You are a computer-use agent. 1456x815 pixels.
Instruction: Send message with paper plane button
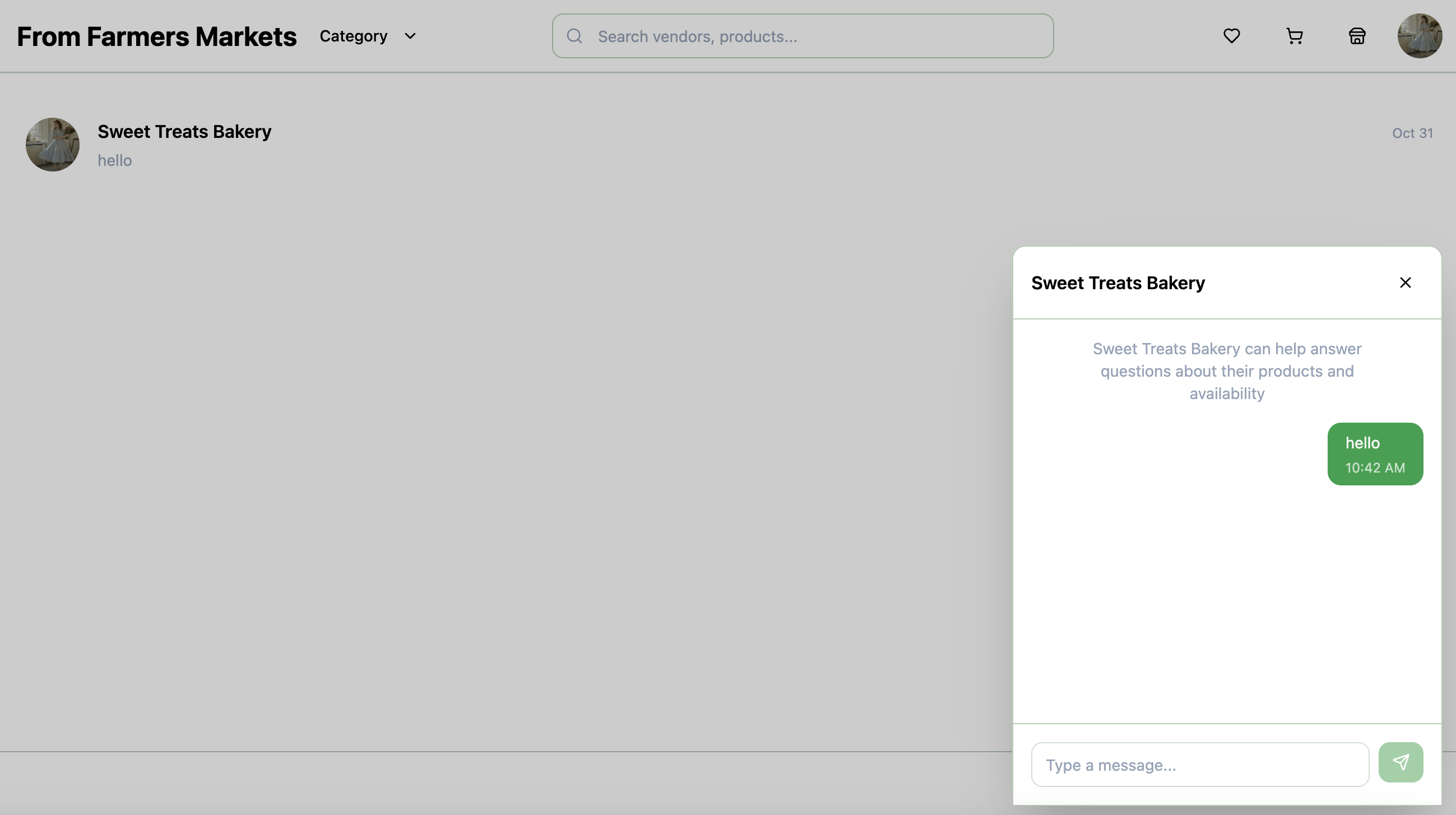pyautogui.click(x=1400, y=762)
